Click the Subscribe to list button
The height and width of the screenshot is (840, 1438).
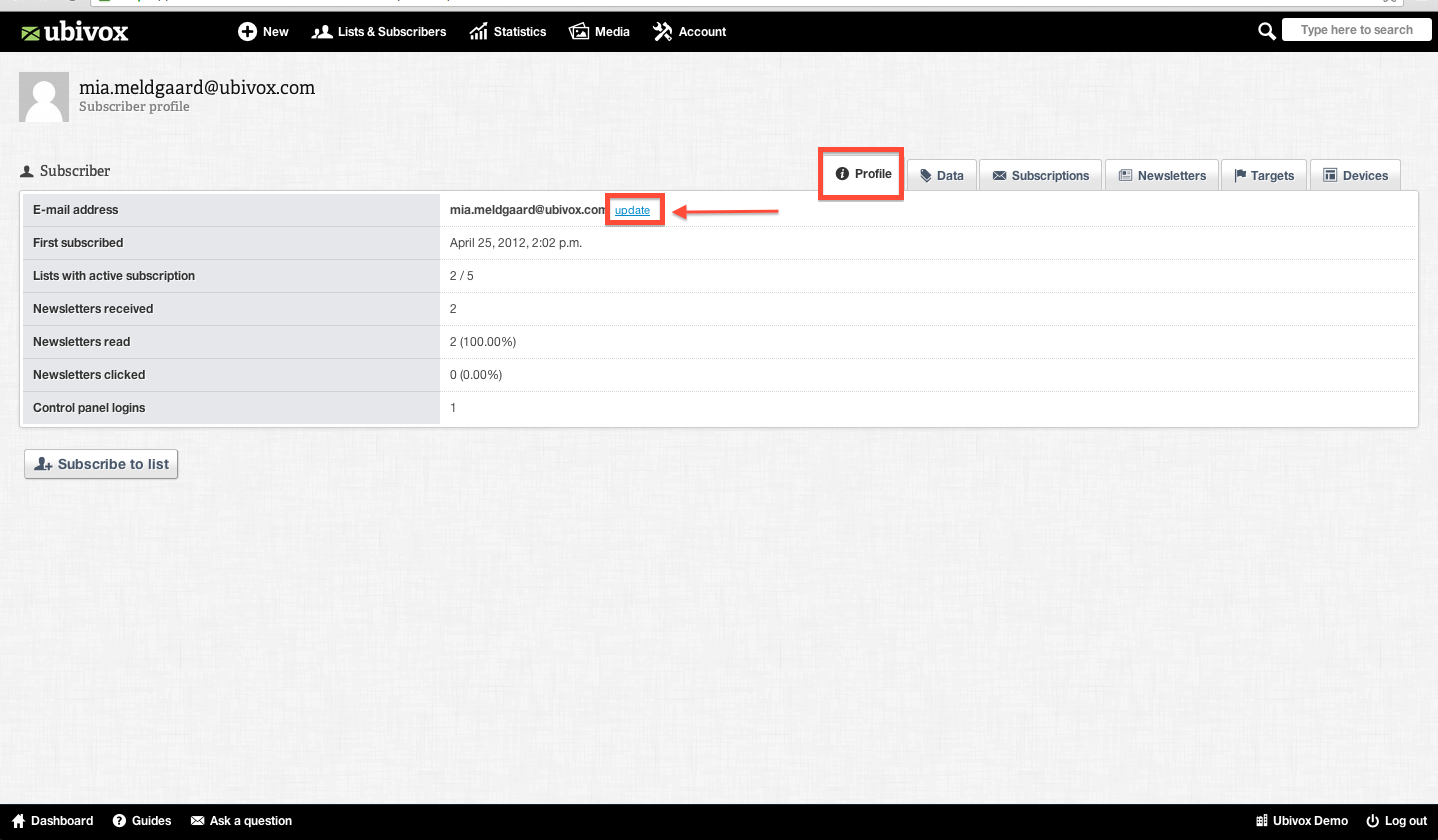click(101, 464)
